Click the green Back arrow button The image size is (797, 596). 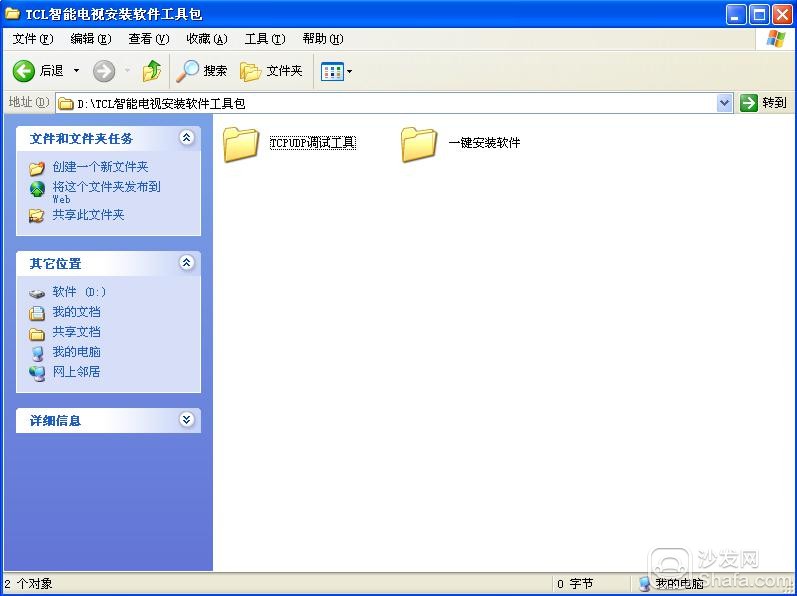(x=24, y=71)
